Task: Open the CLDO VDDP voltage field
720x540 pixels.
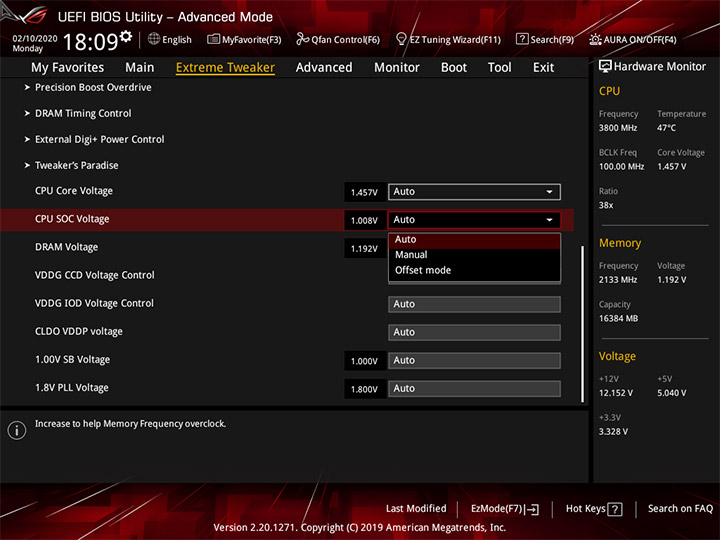Action: coord(474,332)
